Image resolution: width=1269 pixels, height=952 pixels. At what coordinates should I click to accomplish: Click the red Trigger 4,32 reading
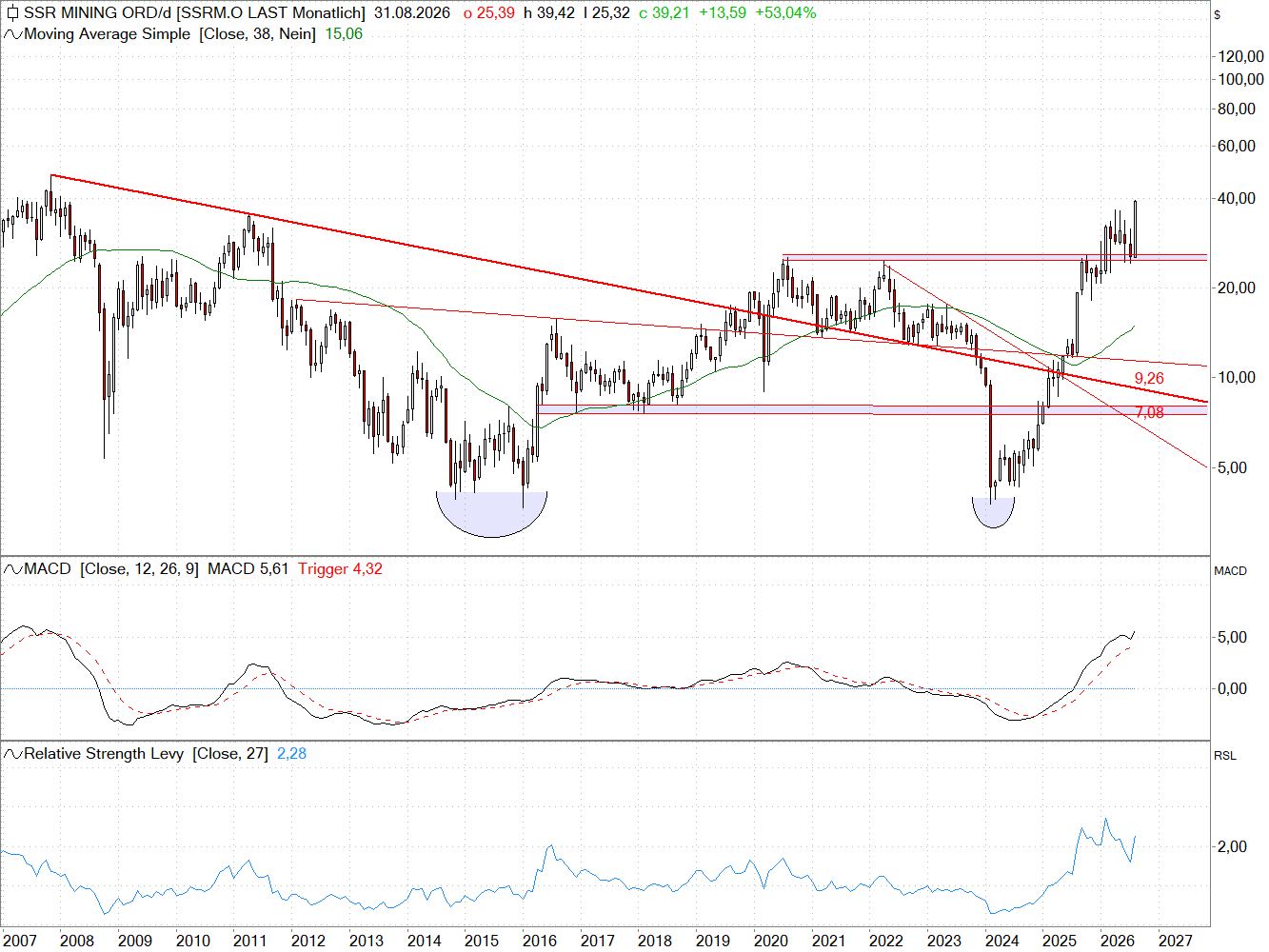click(x=340, y=569)
